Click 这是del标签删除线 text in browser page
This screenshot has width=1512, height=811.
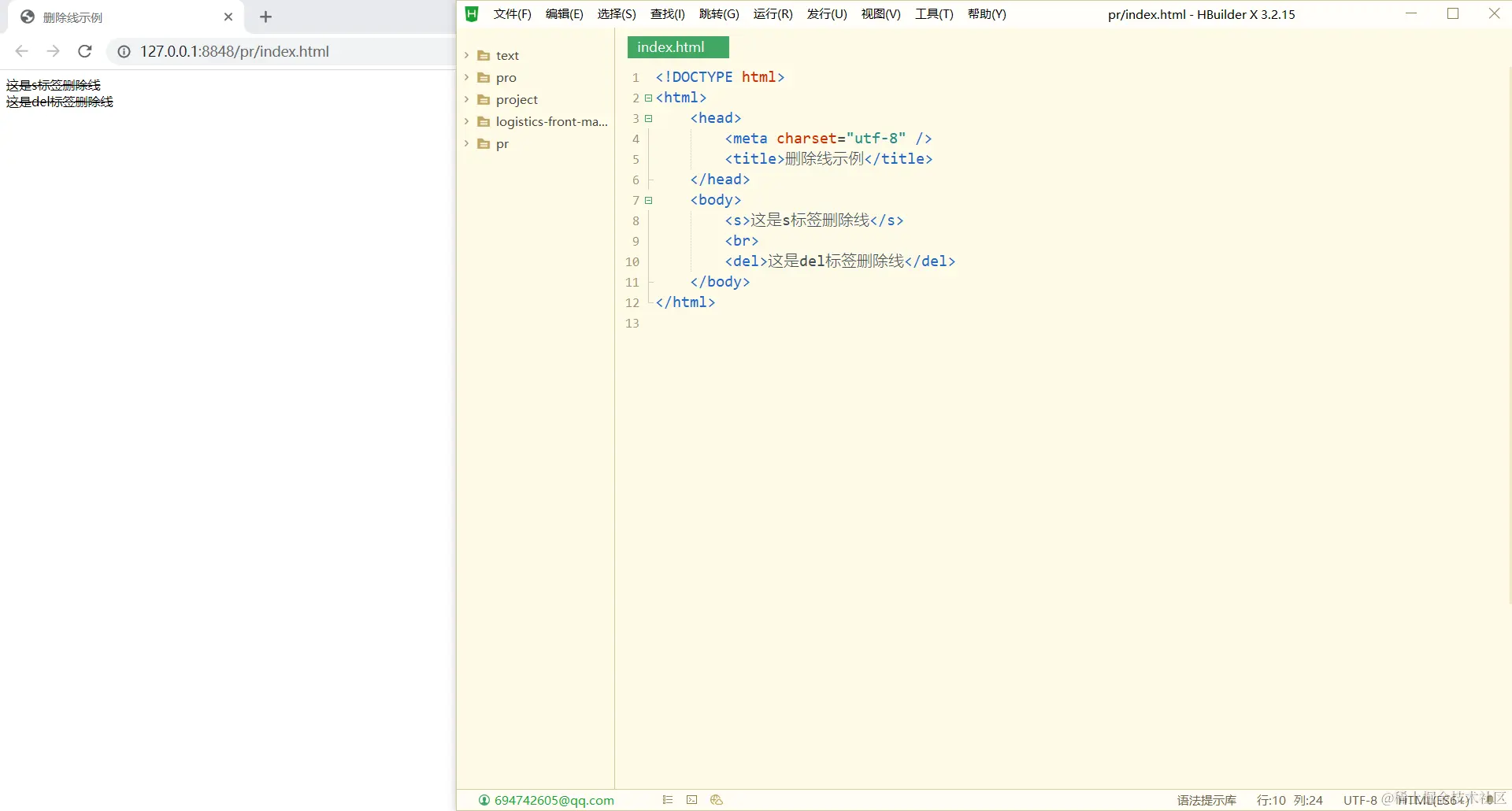[60, 102]
